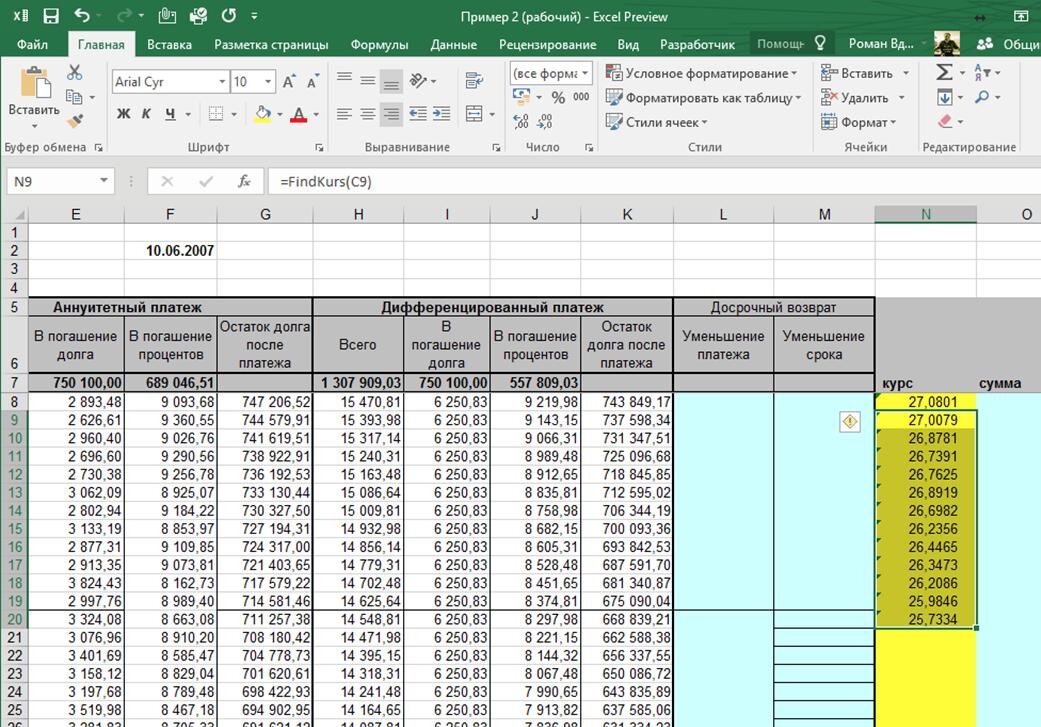Open the borders tool icon
1041x727 pixels.
coord(216,114)
